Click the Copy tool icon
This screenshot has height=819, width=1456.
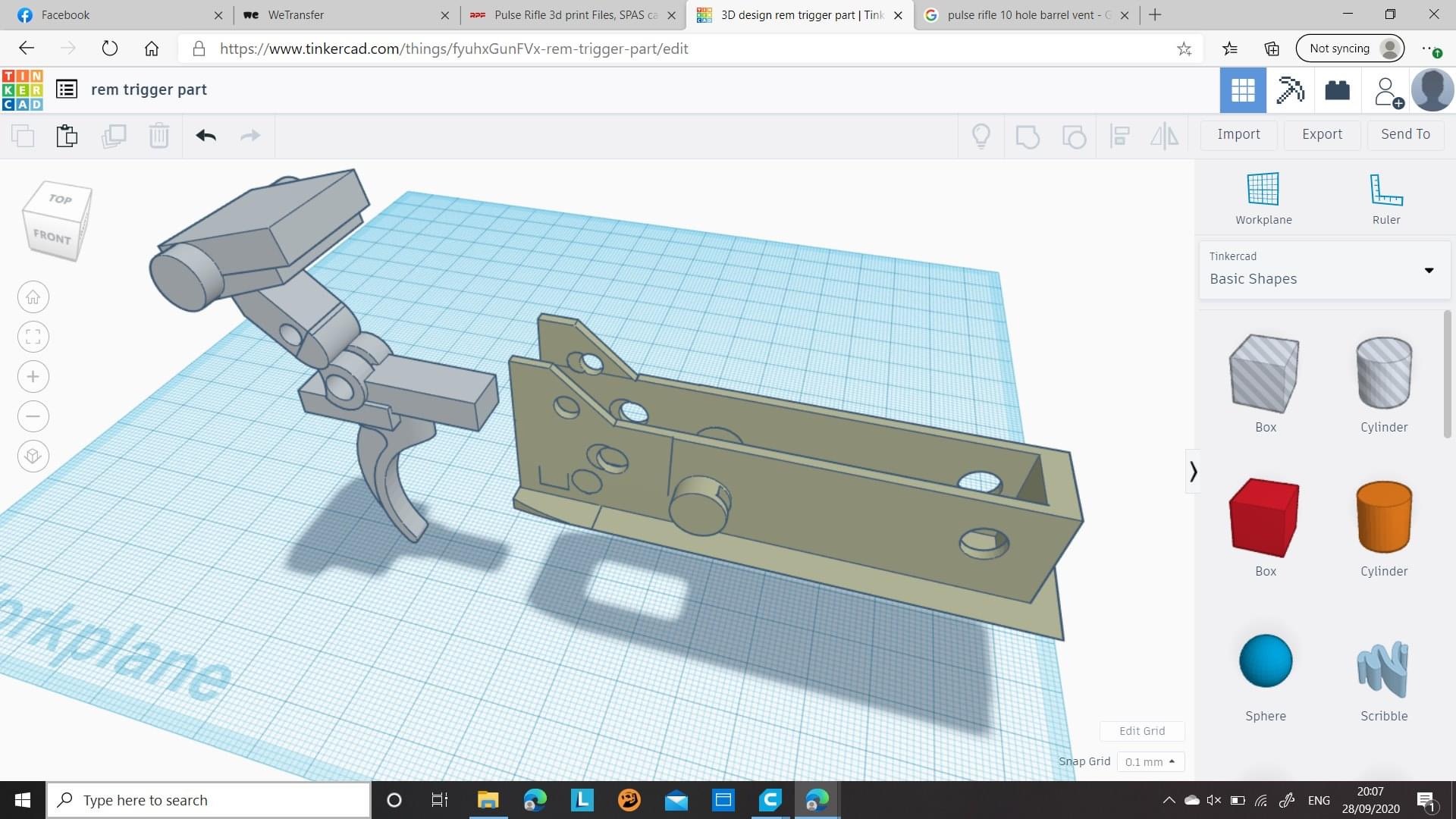tap(23, 136)
